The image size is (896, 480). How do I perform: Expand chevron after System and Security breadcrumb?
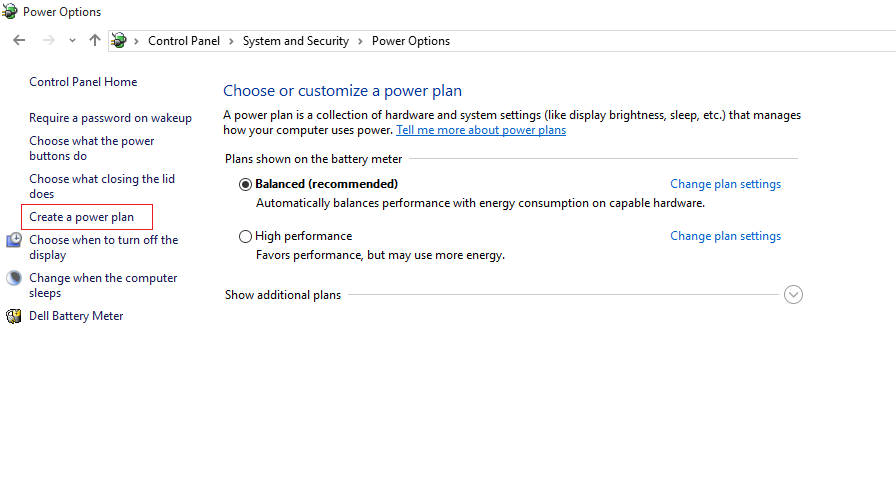point(360,41)
